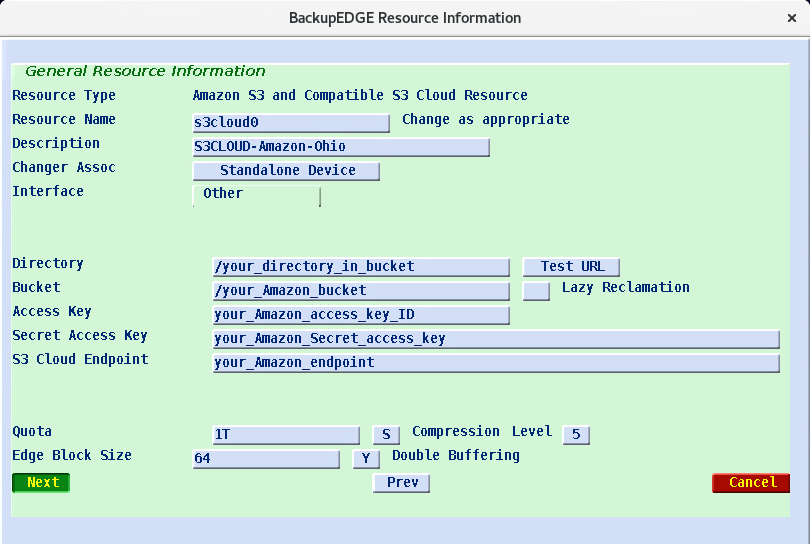Toggle the Double Buffering Y field

point(366,458)
